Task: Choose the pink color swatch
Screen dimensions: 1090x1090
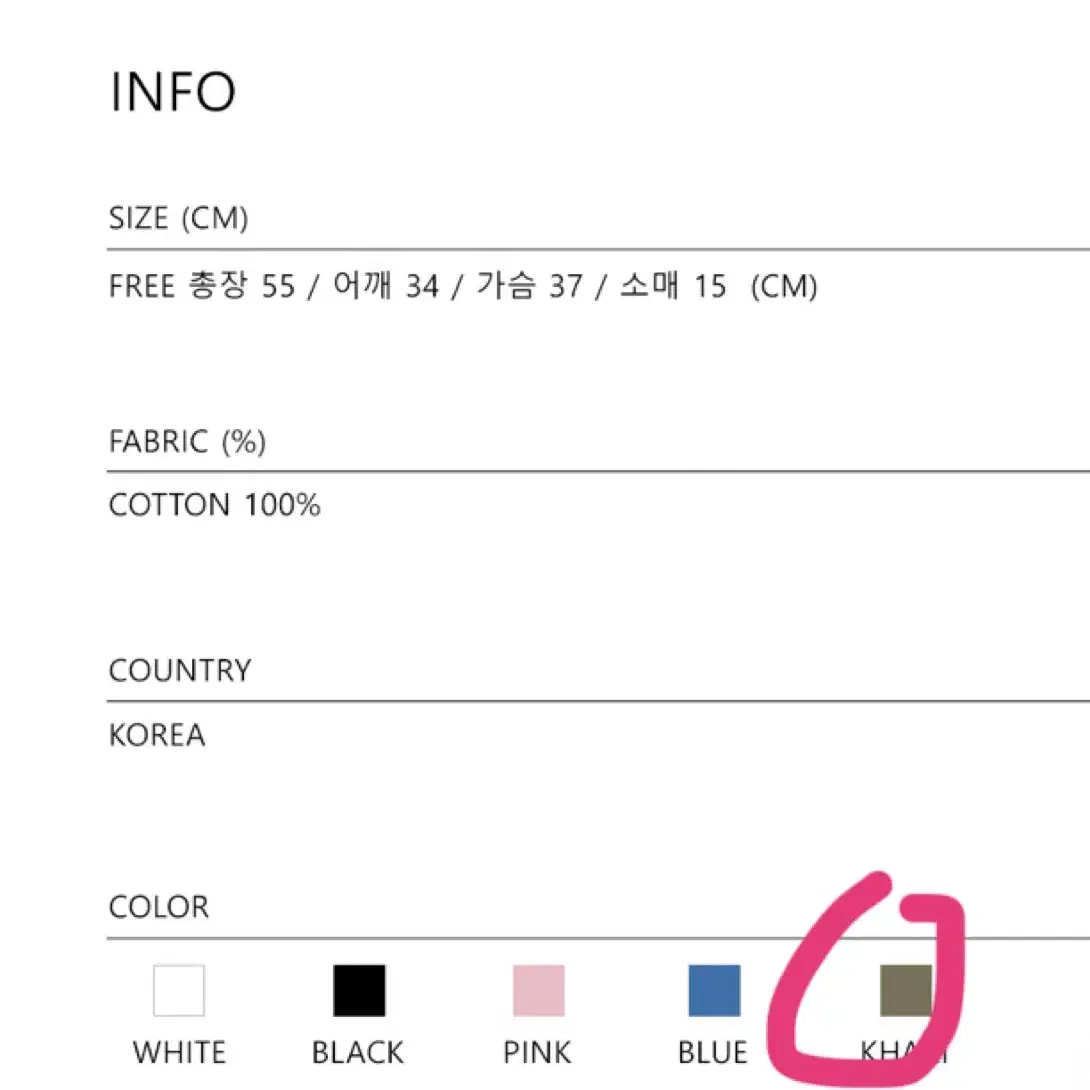Action: [539, 990]
